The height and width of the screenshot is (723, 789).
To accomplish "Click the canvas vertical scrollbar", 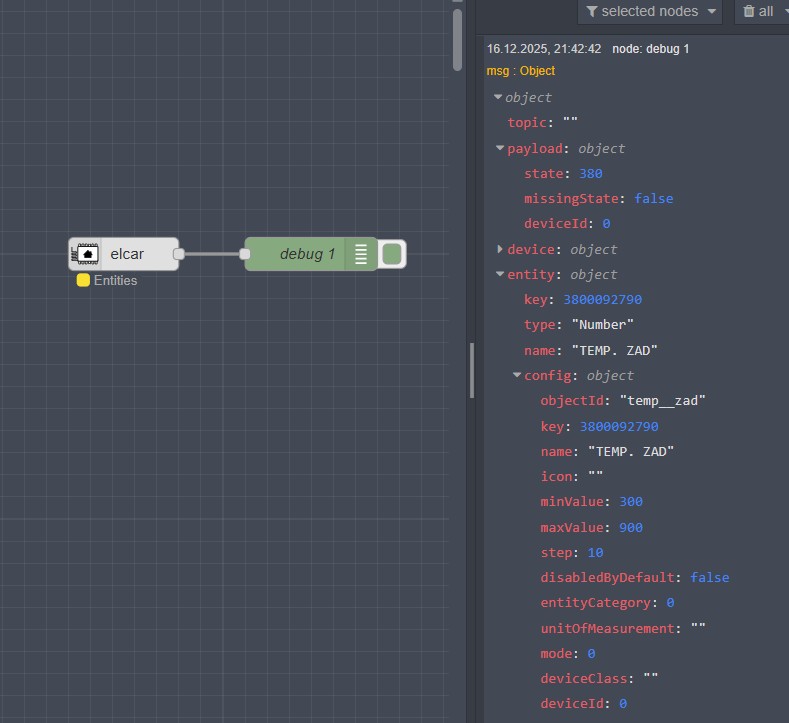I will [457, 40].
